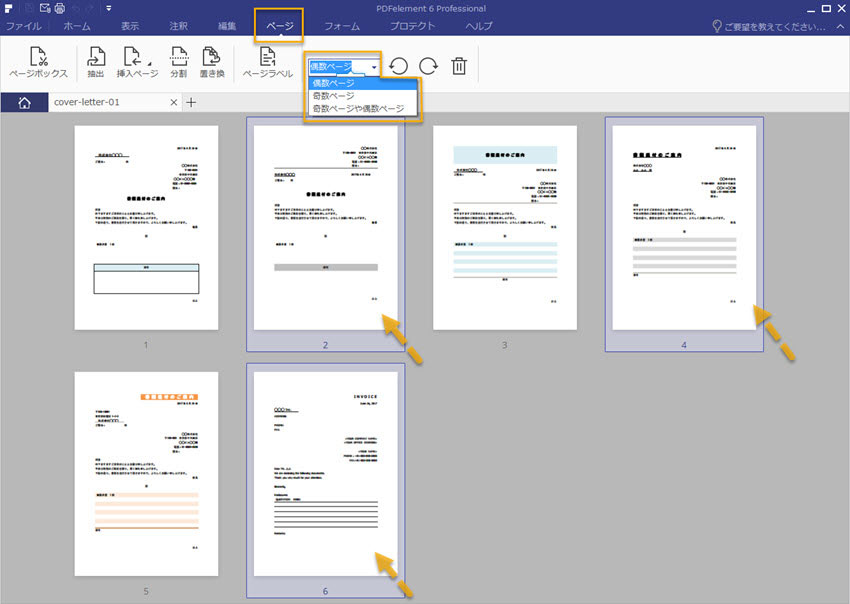Rotate selected pages counterclockwise
Image resolution: width=850 pixels, height=604 pixels.
coord(398,66)
